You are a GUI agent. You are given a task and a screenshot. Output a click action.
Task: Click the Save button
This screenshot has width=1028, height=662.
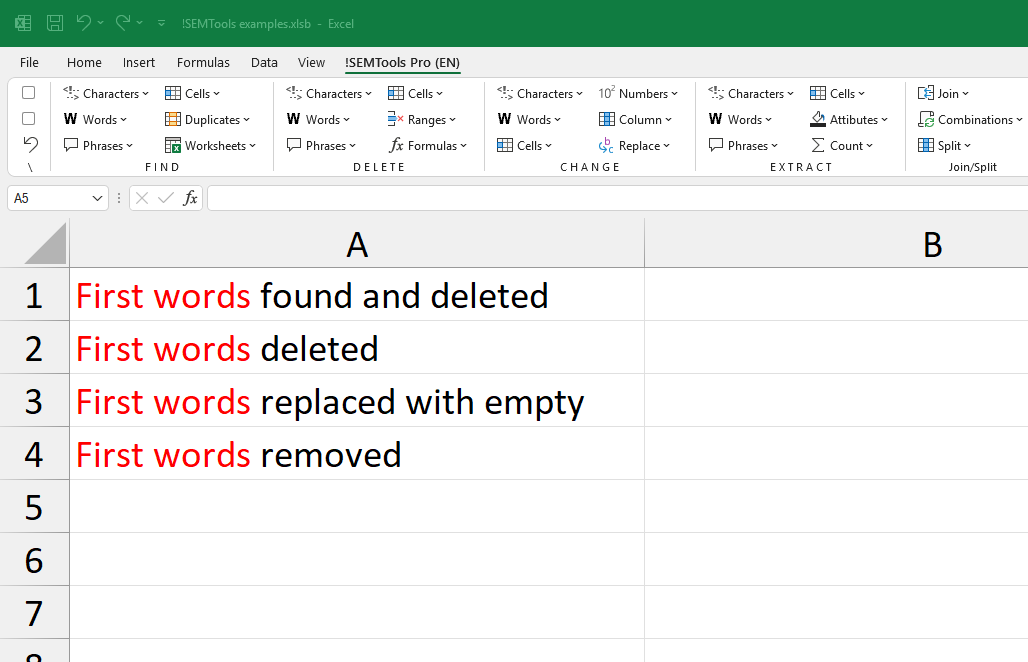[54, 23]
